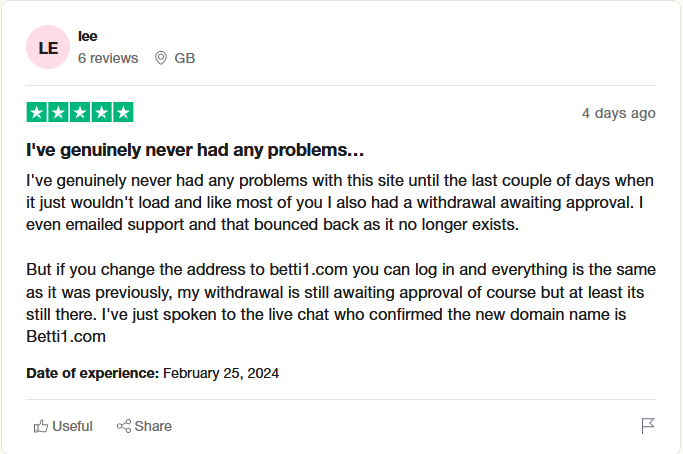The height and width of the screenshot is (454, 683).
Task: Click the thumbs-up icon
Action: point(41,426)
